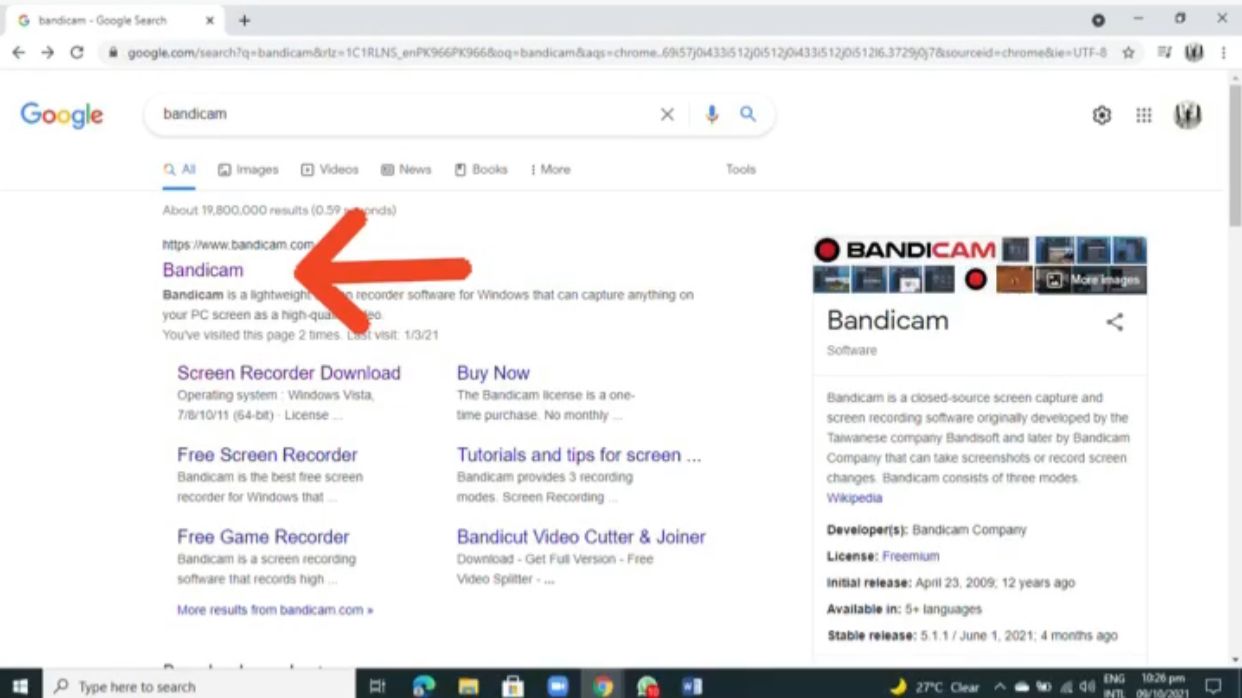This screenshot has width=1242, height=698.
Task: Switch to the Images results tab
Action: 248,170
